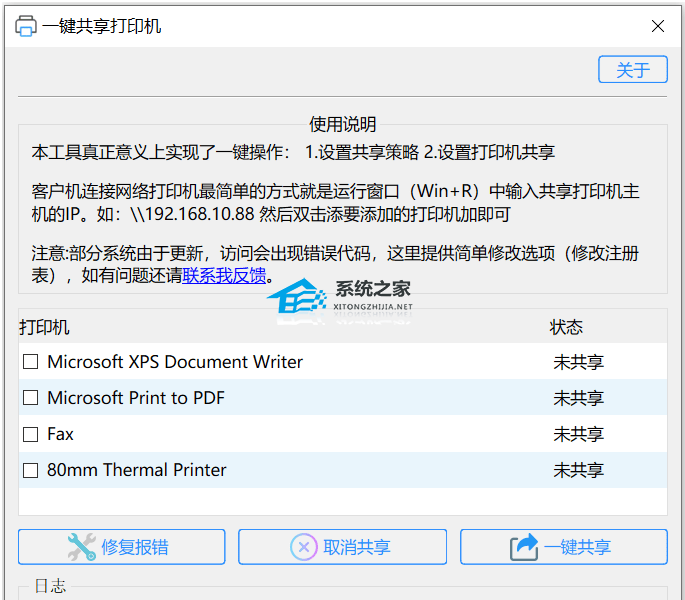Tick the Fax printer checkbox
Viewport: 685px width, 600px height.
pos(30,434)
